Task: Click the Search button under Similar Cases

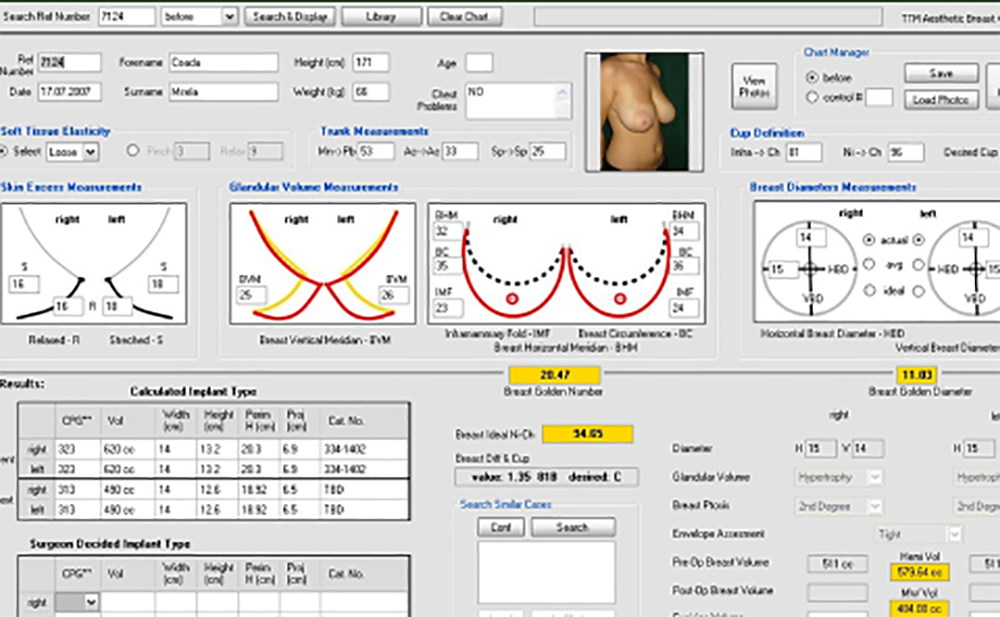Action: [572, 527]
